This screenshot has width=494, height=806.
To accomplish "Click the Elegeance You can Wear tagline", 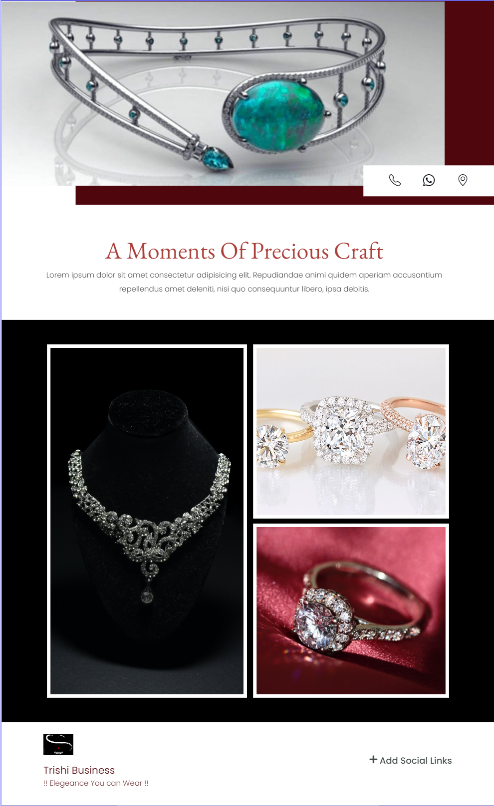I will pos(96,783).
